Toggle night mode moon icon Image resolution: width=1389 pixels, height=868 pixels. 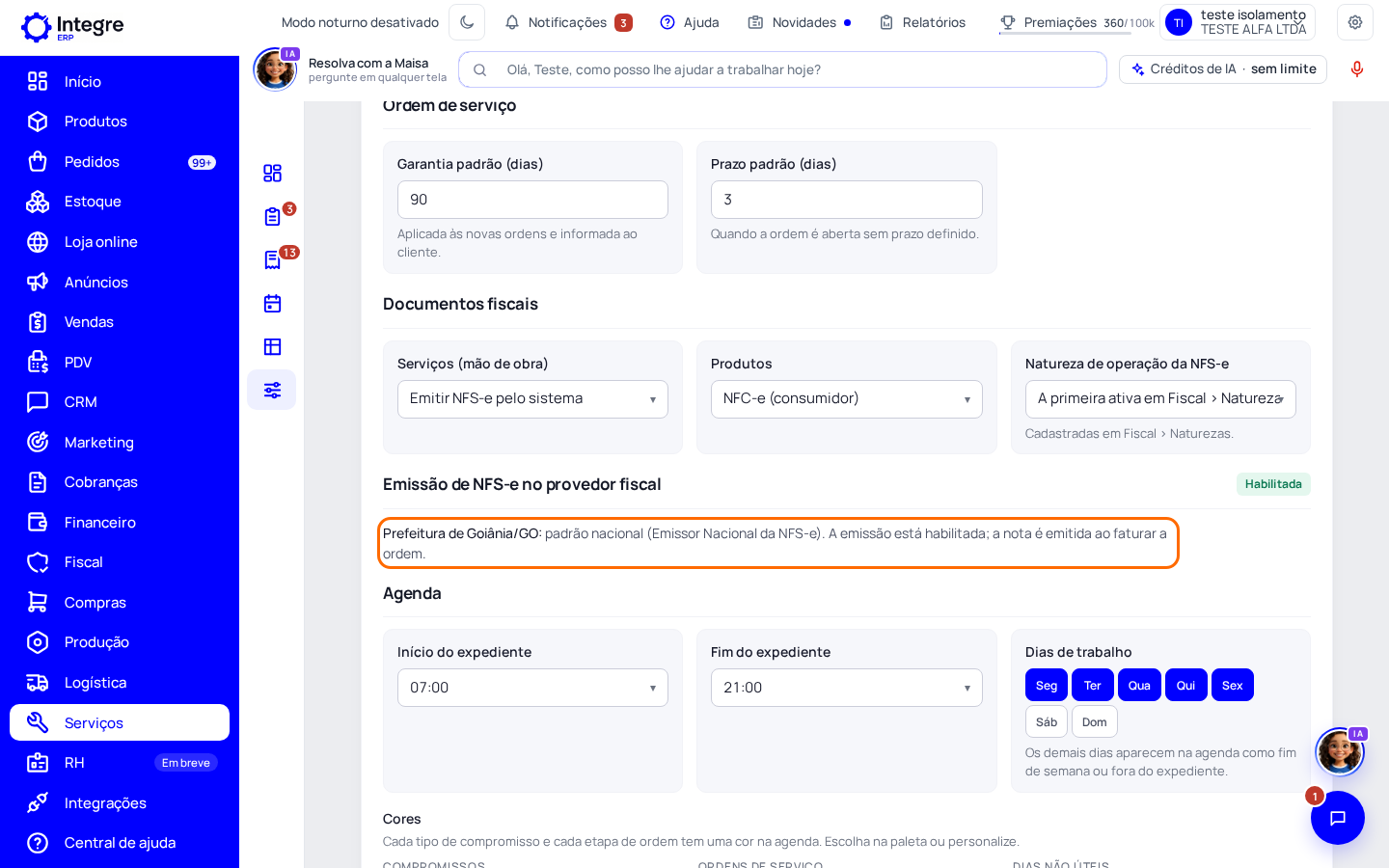[467, 22]
